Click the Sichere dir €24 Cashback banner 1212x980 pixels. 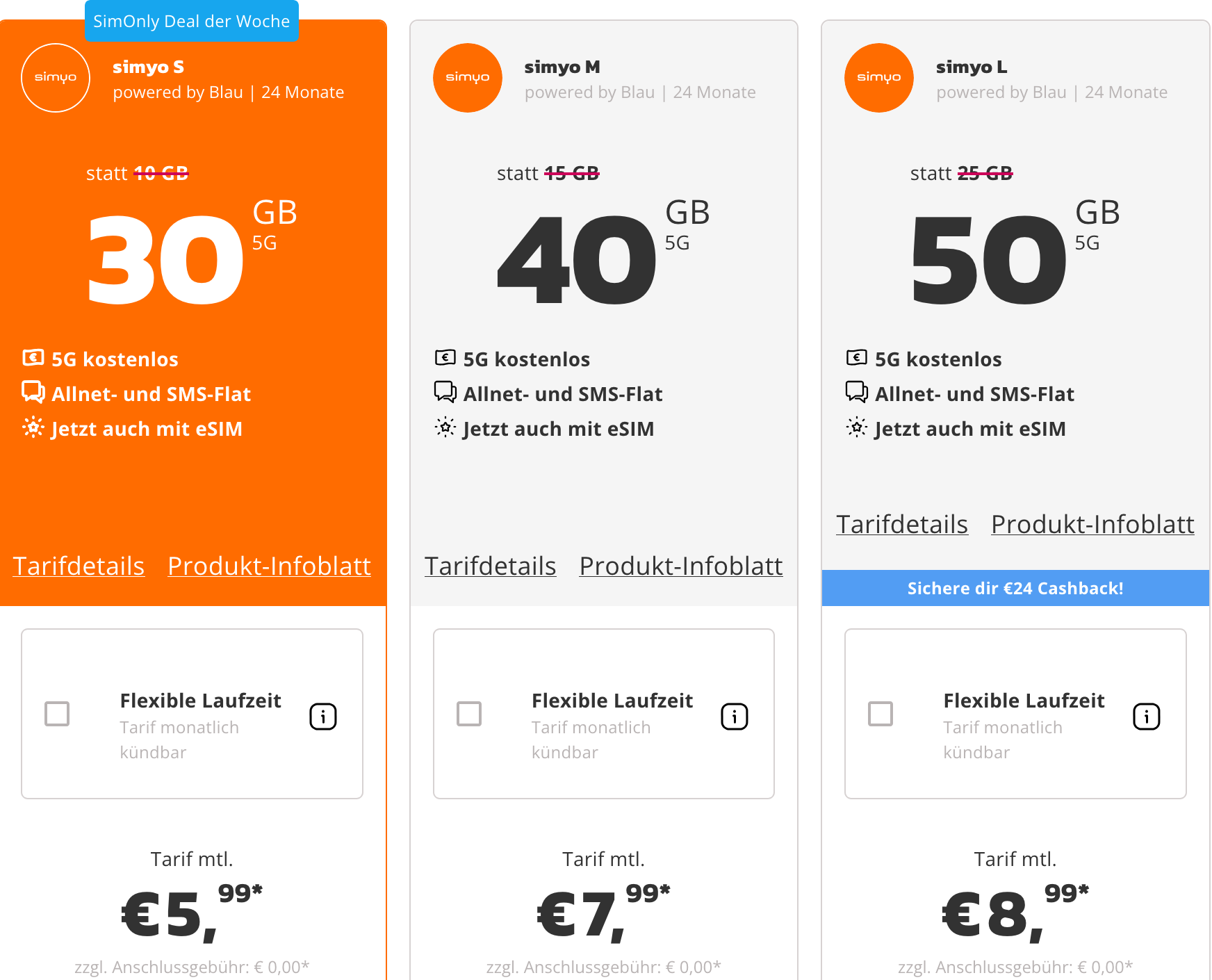[x=1015, y=588]
